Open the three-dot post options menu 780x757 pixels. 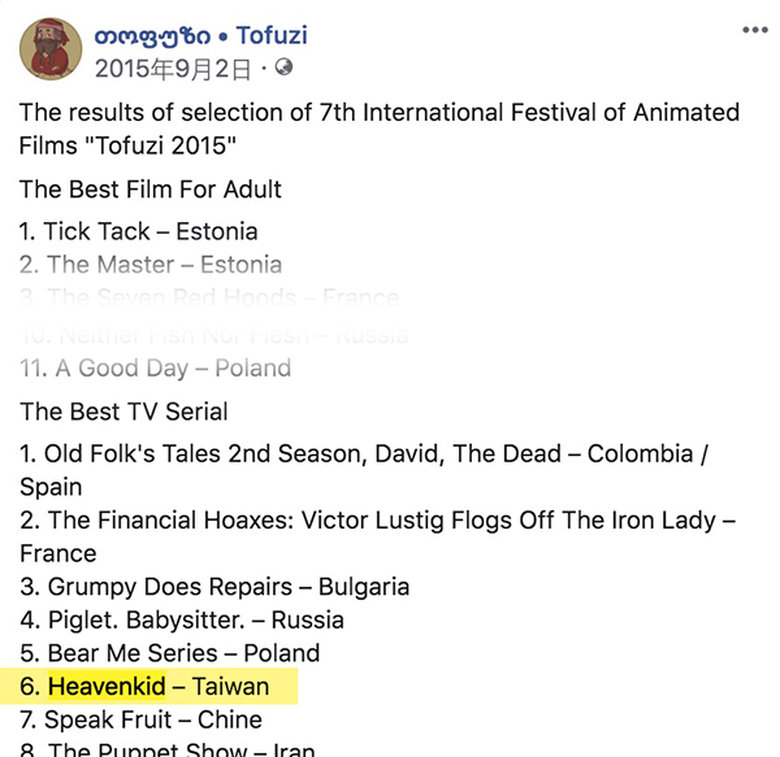coord(755,30)
